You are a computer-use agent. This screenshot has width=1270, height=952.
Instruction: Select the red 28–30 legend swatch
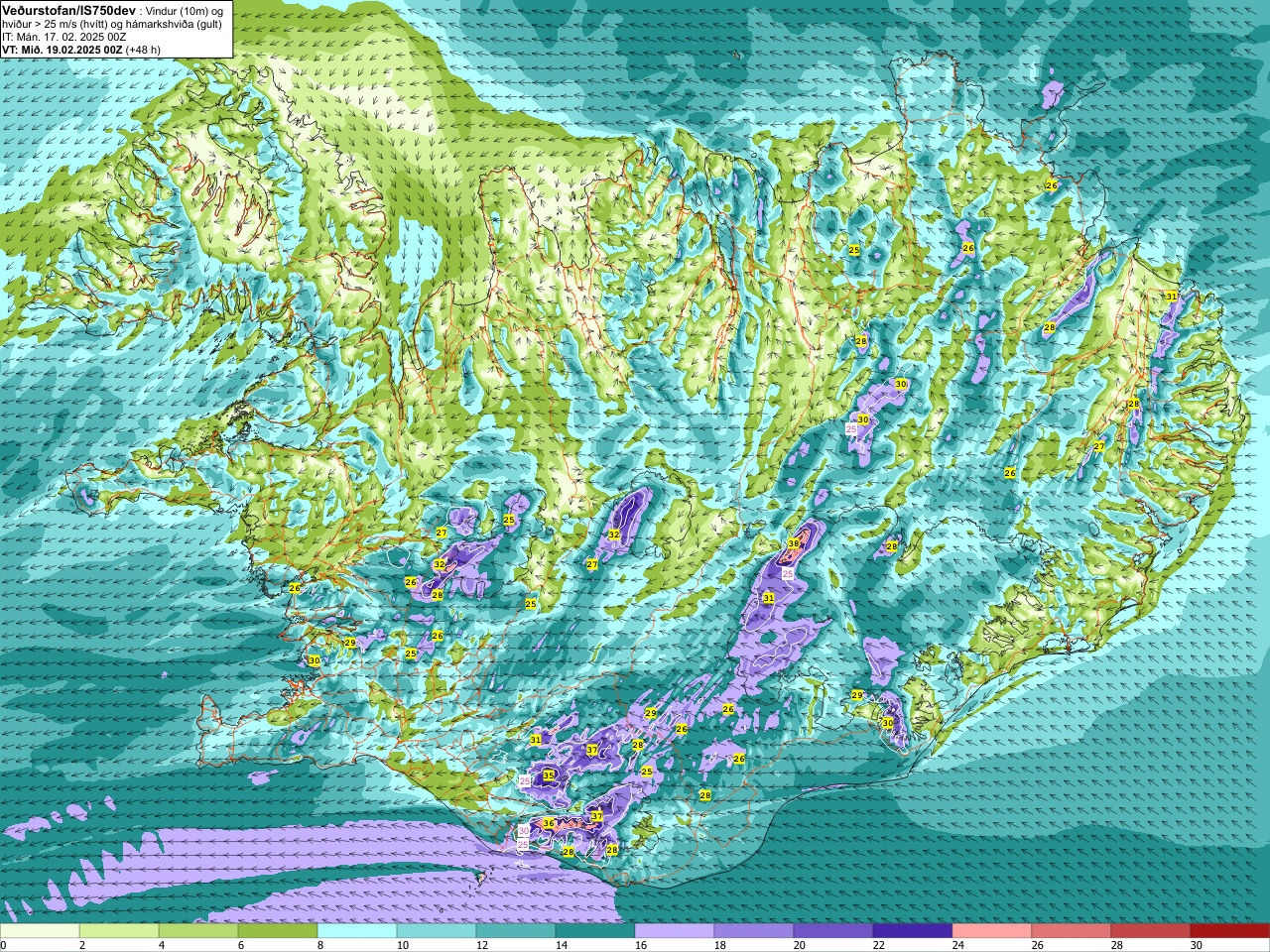point(1151,931)
